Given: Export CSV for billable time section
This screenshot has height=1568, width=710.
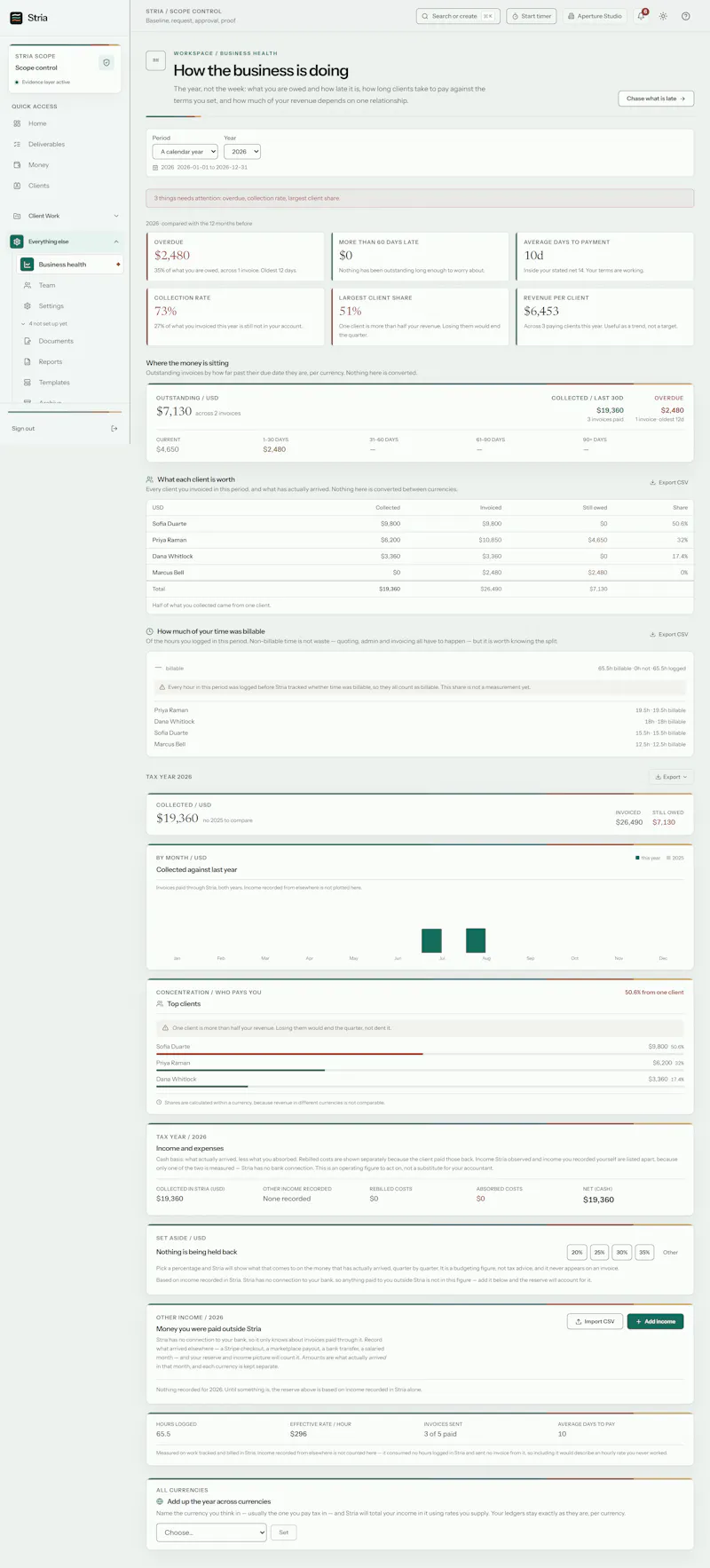Looking at the screenshot, I should 669,635.
